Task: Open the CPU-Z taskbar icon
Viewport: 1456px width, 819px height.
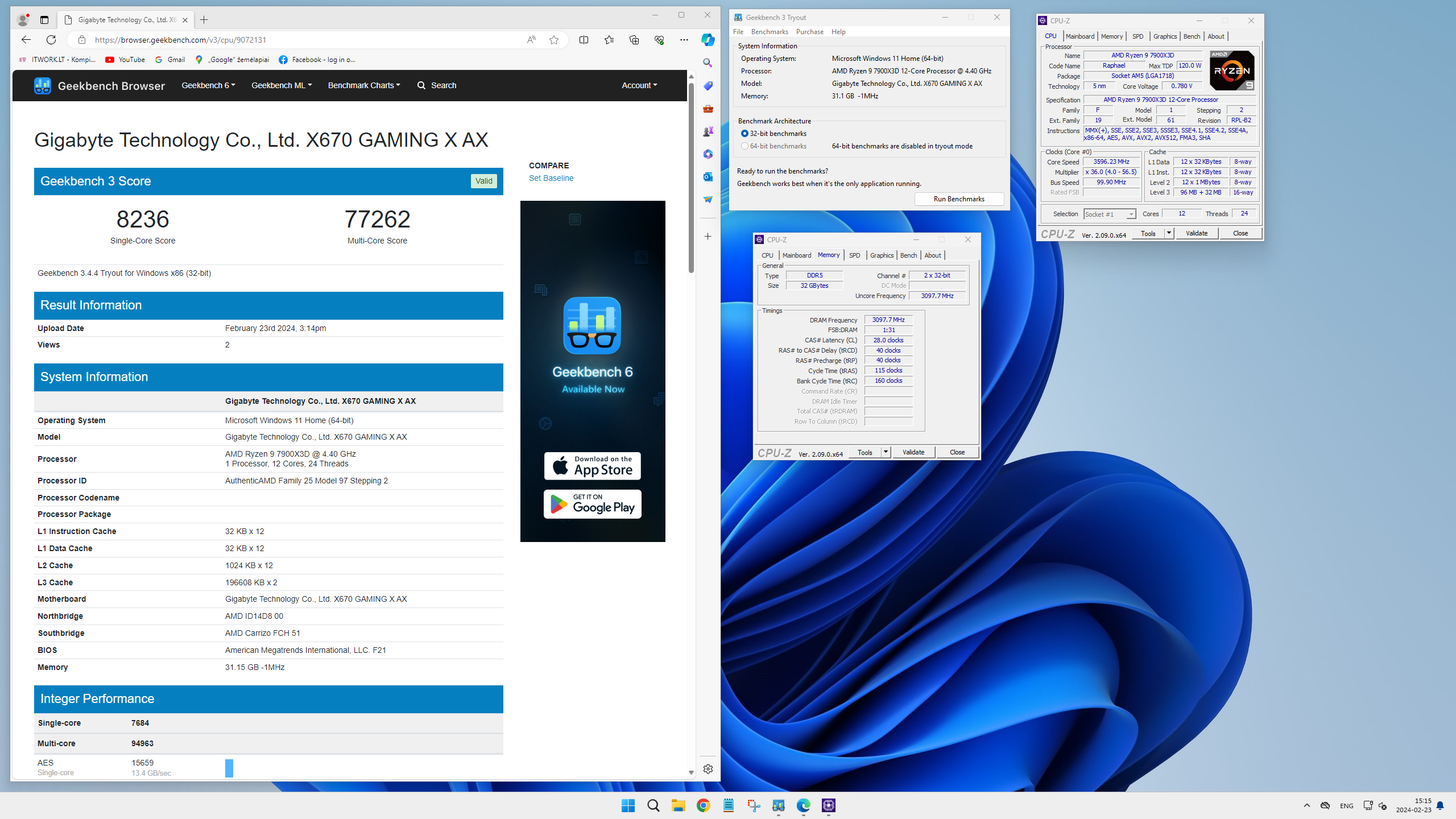Action: click(829, 805)
